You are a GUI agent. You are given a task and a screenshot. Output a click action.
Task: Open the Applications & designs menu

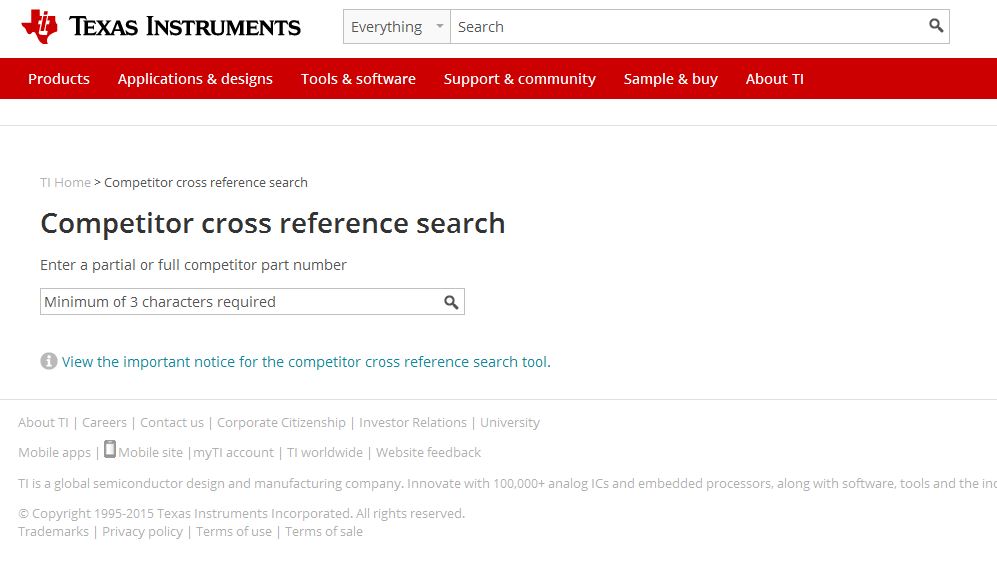pyautogui.click(x=195, y=79)
